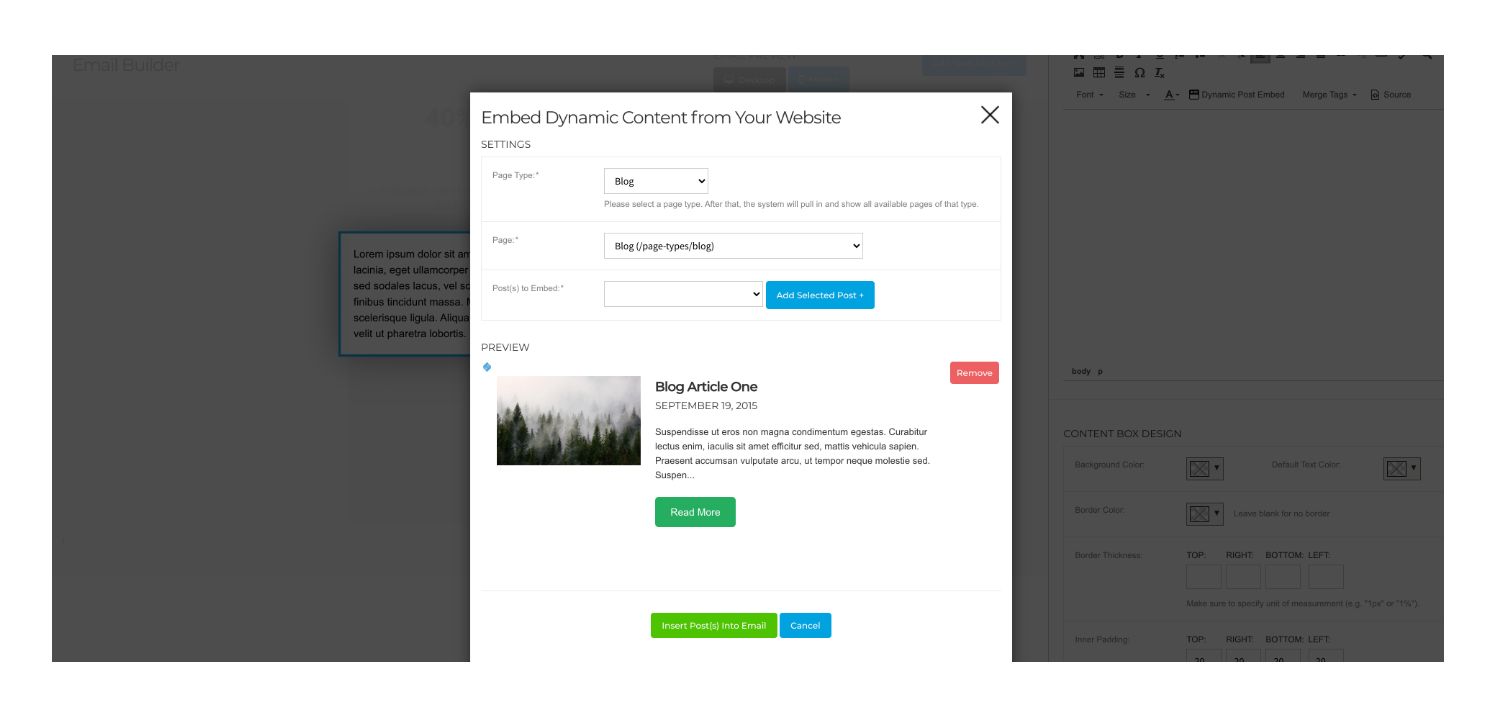Open the Dynamic Post Embed tool
1497x720 pixels.
coord(1236,93)
